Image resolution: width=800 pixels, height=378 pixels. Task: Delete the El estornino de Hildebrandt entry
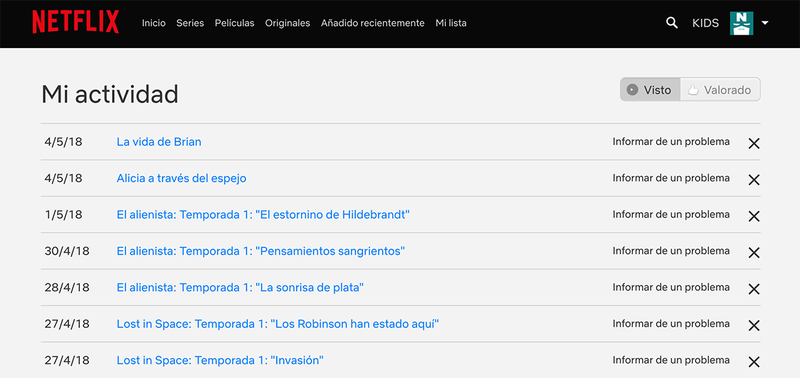(754, 216)
